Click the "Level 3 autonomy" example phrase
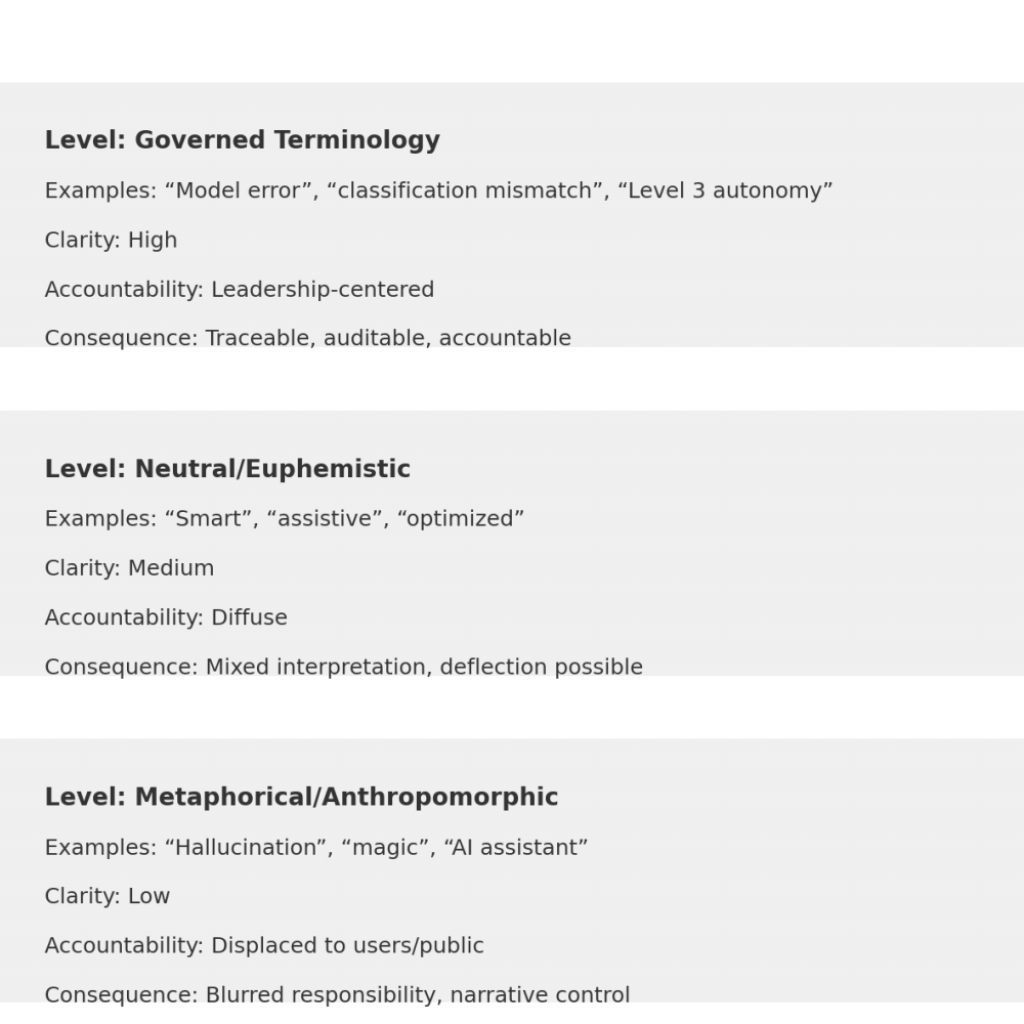The height and width of the screenshot is (1024, 1024). click(725, 190)
